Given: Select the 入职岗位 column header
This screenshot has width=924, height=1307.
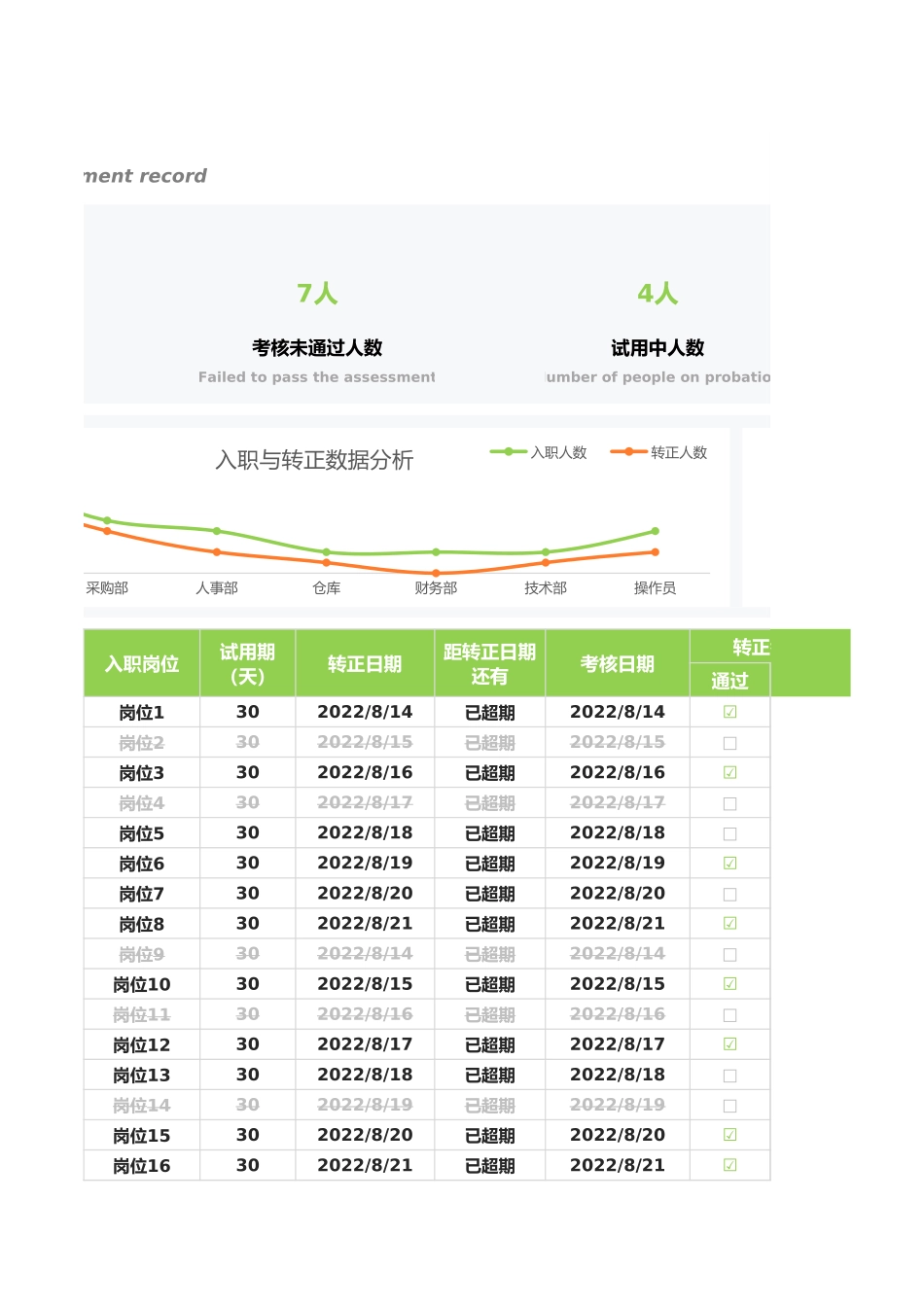Looking at the screenshot, I should click(x=142, y=664).
